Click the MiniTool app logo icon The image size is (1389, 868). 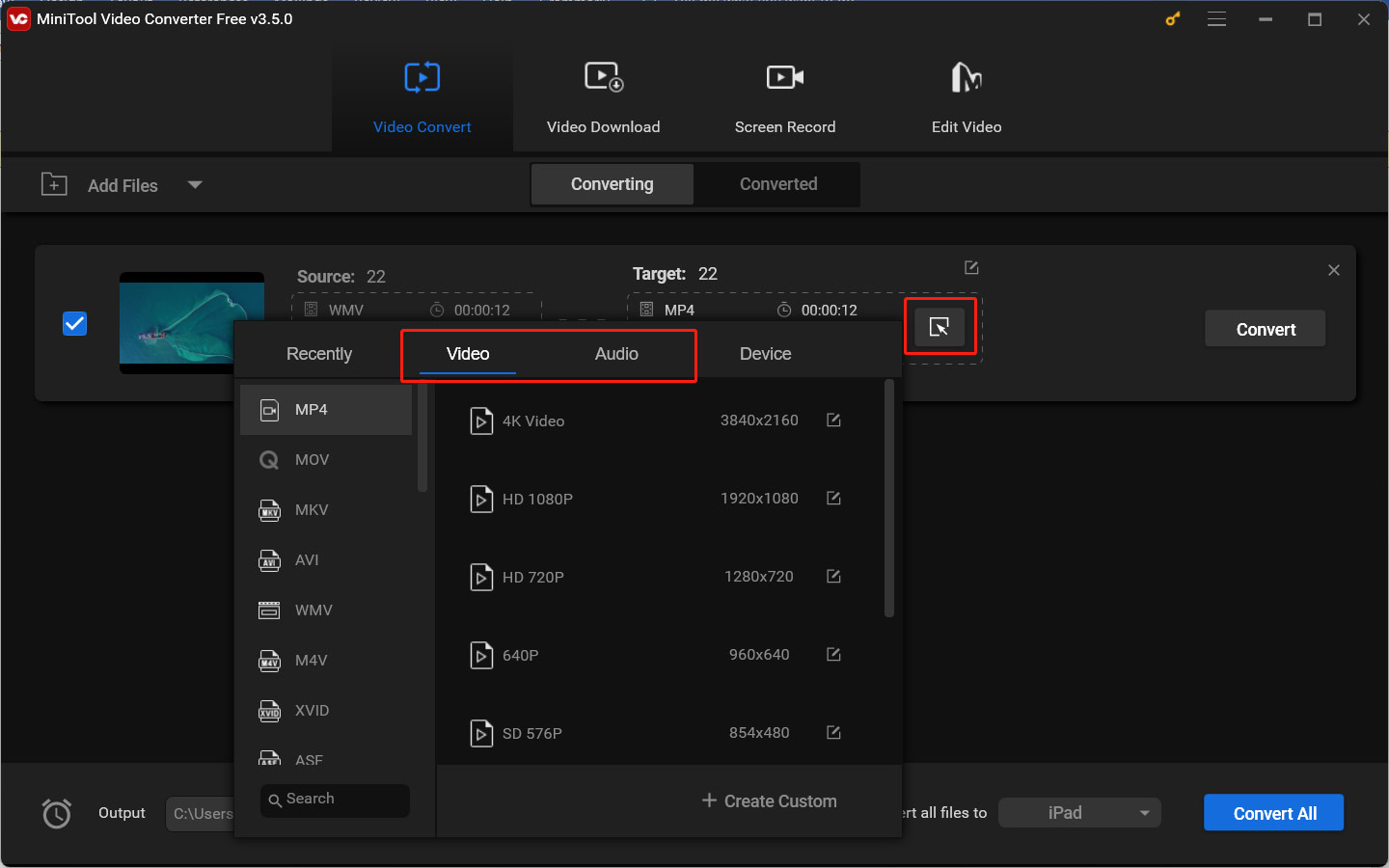[x=18, y=19]
